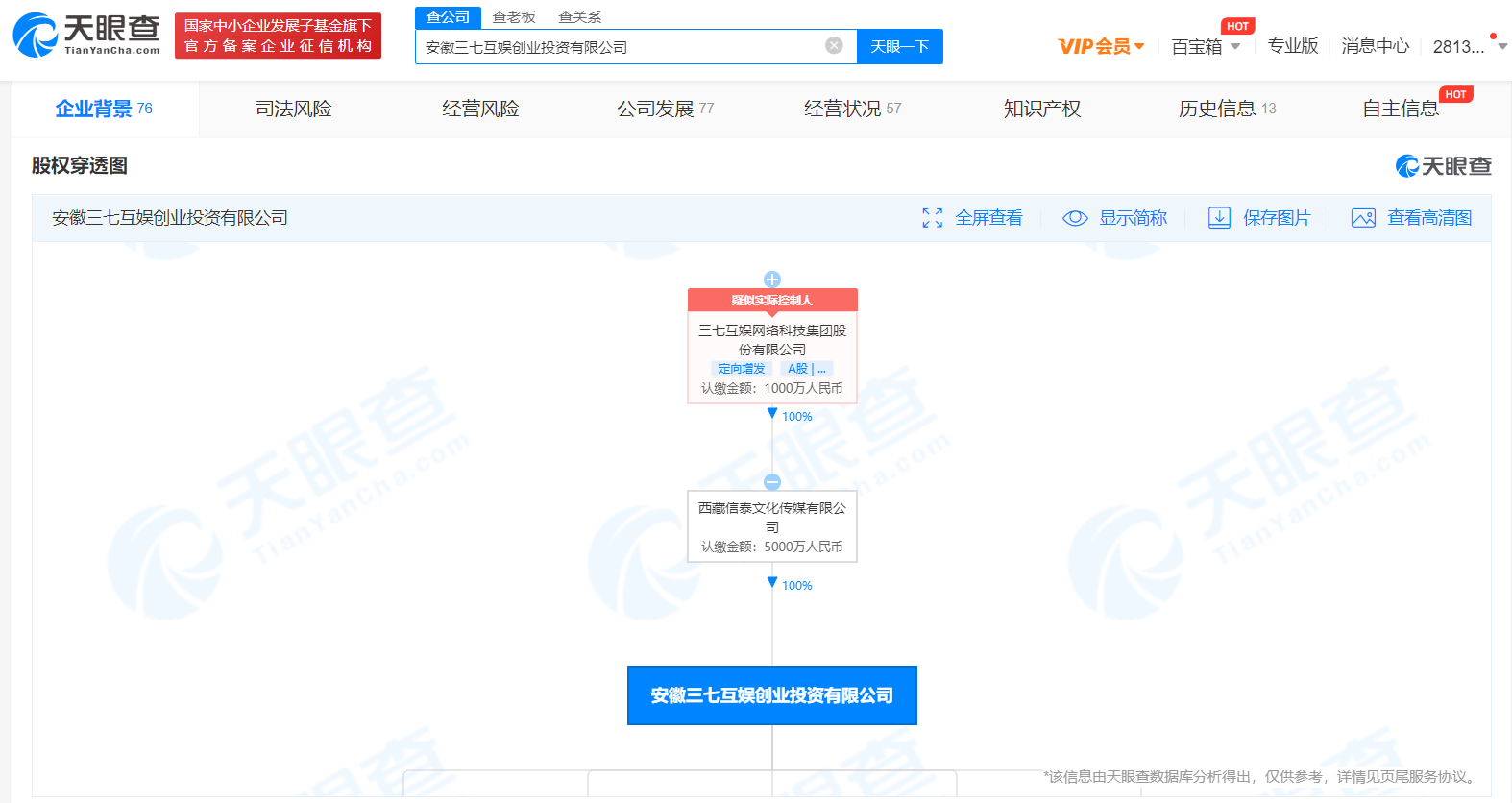
Task: Click the picture icon for 查看高清图
Action: pos(1363,218)
